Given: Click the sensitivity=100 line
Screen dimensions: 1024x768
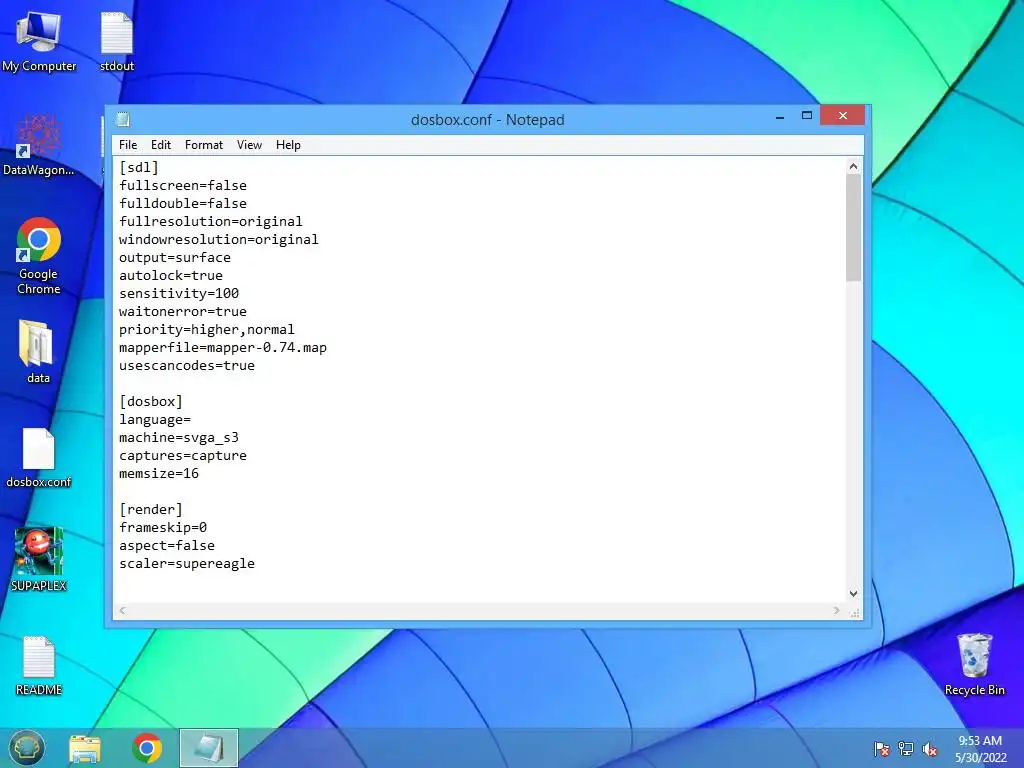Looking at the screenshot, I should tap(179, 293).
